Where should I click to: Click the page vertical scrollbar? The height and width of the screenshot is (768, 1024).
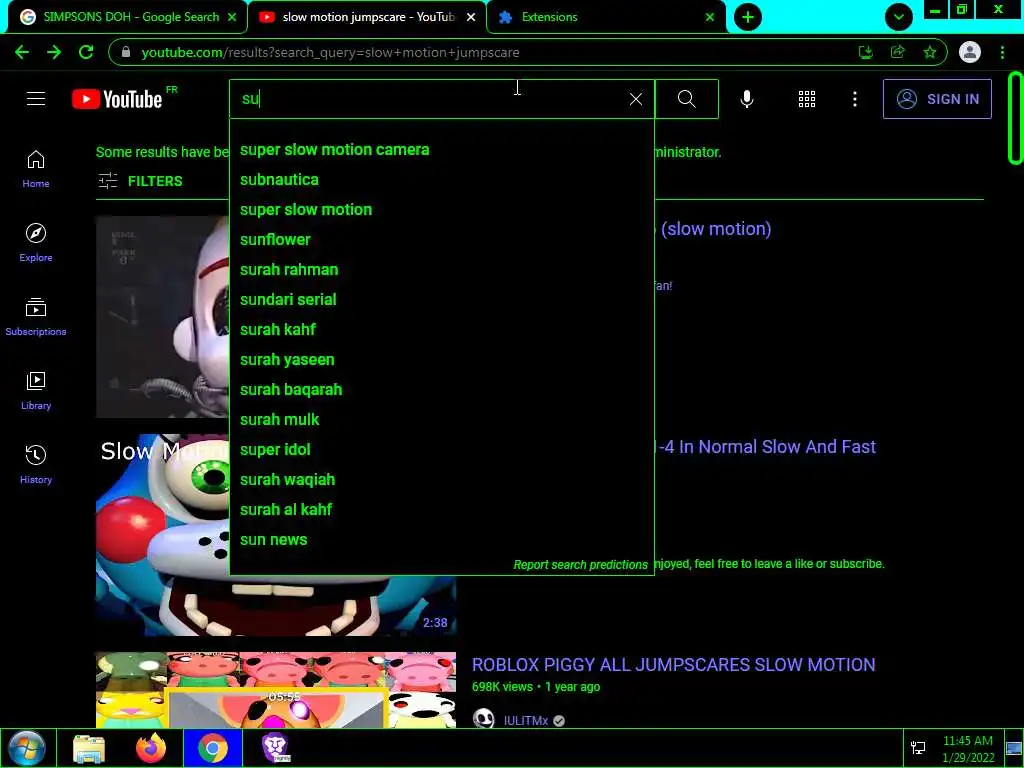coord(1015,118)
